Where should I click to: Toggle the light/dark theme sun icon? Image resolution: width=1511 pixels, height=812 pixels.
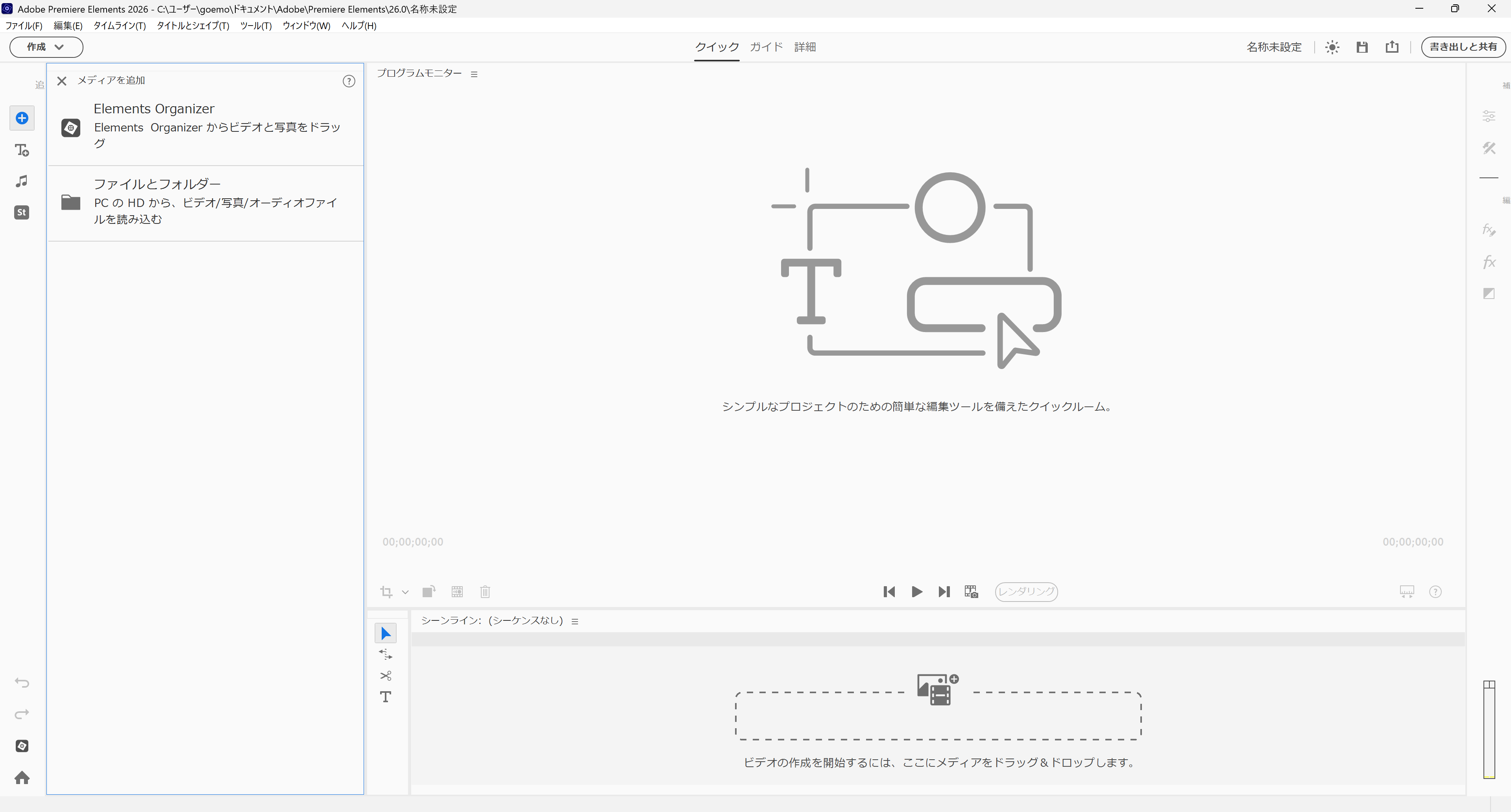(x=1332, y=47)
